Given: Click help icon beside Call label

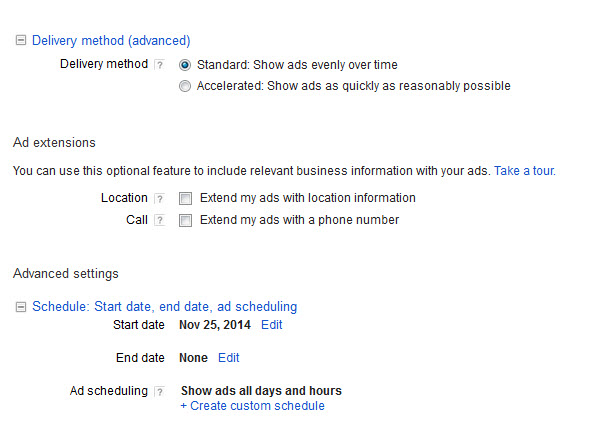Looking at the screenshot, I should [159, 220].
